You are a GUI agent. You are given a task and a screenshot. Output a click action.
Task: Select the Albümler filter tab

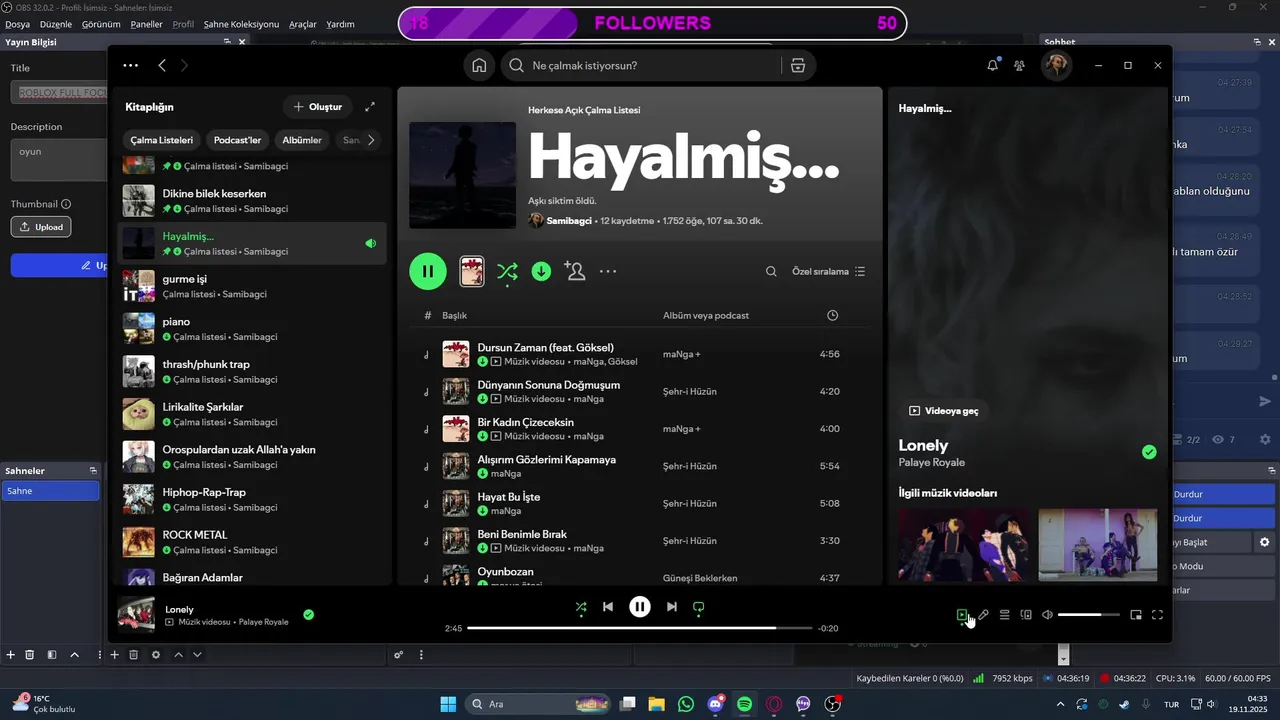click(x=302, y=140)
